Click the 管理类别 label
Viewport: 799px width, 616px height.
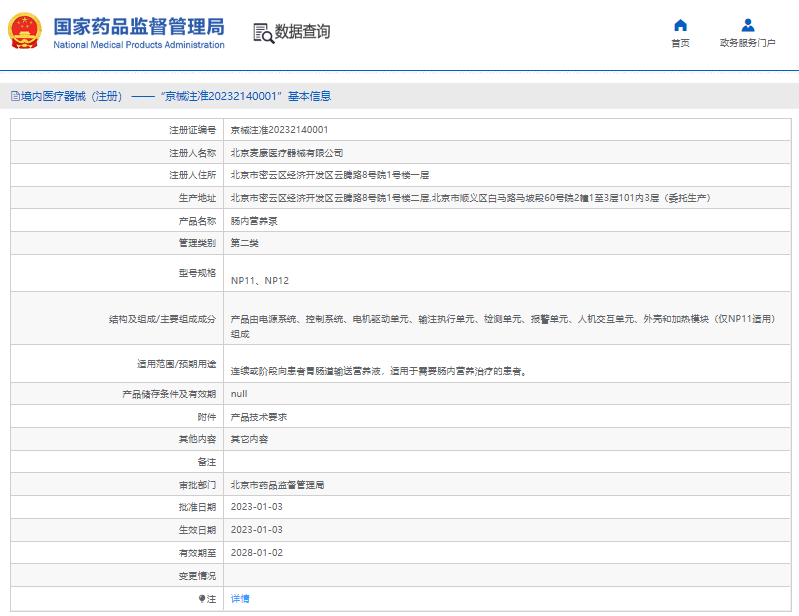click(x=197, y=243)
